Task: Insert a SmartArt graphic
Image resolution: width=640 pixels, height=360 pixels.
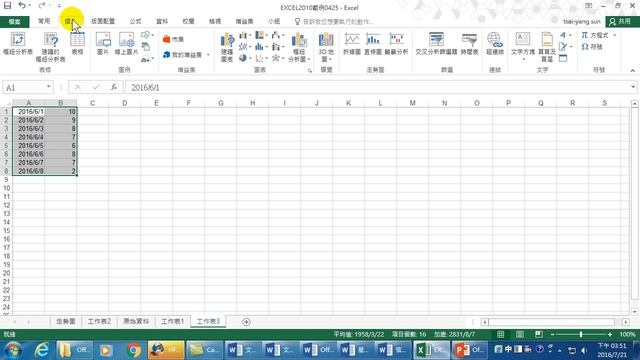Action: (146, 47)
